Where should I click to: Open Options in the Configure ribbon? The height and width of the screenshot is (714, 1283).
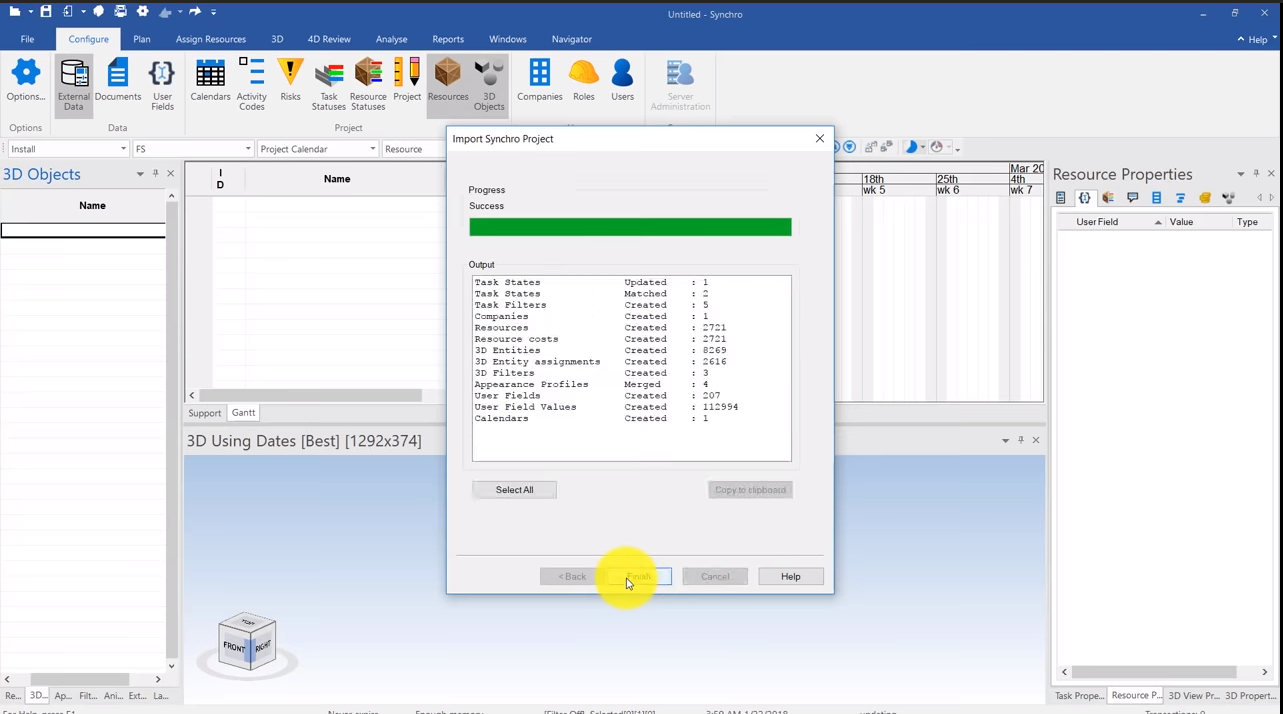(26, 81)
